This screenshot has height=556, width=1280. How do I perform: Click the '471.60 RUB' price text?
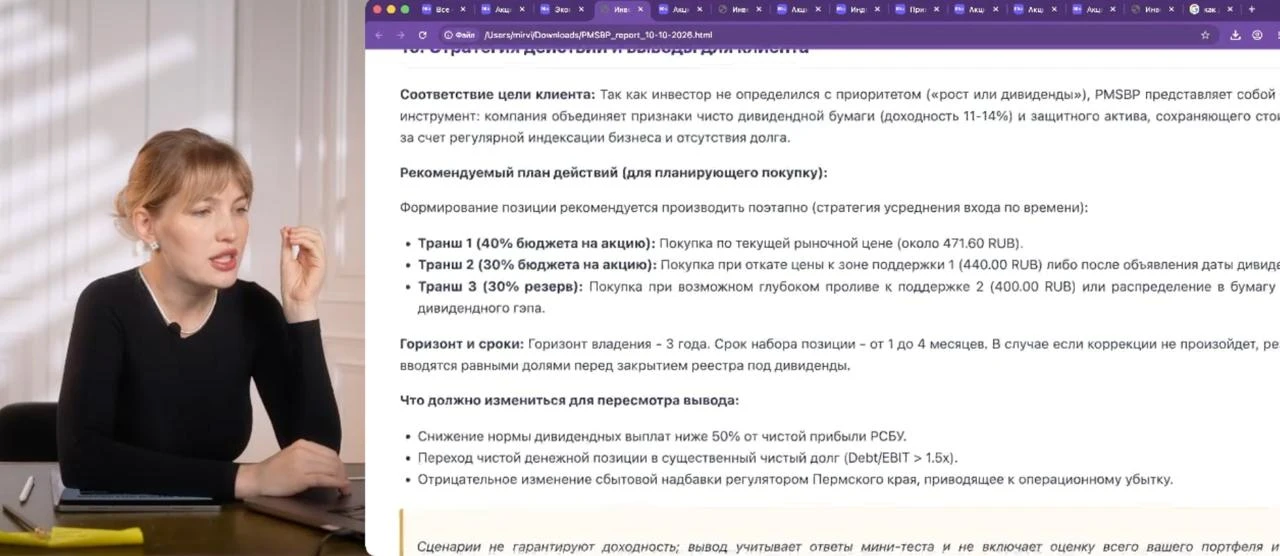[x=981, y=243]
